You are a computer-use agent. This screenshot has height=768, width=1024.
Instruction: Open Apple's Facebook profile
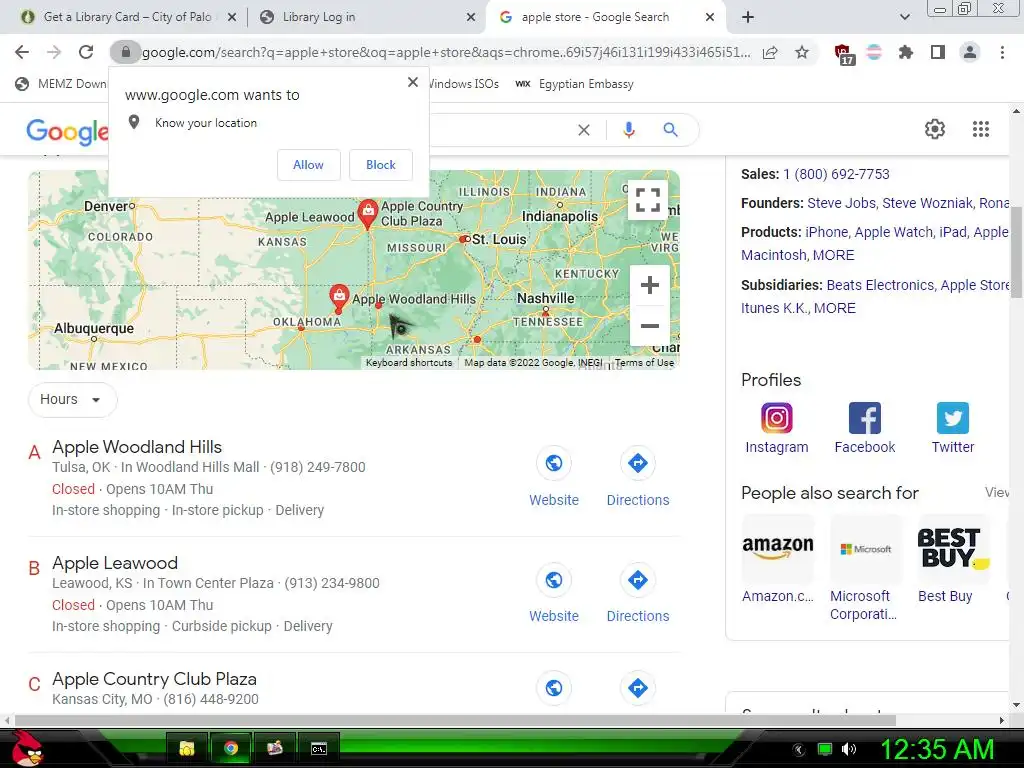[865, 428]
